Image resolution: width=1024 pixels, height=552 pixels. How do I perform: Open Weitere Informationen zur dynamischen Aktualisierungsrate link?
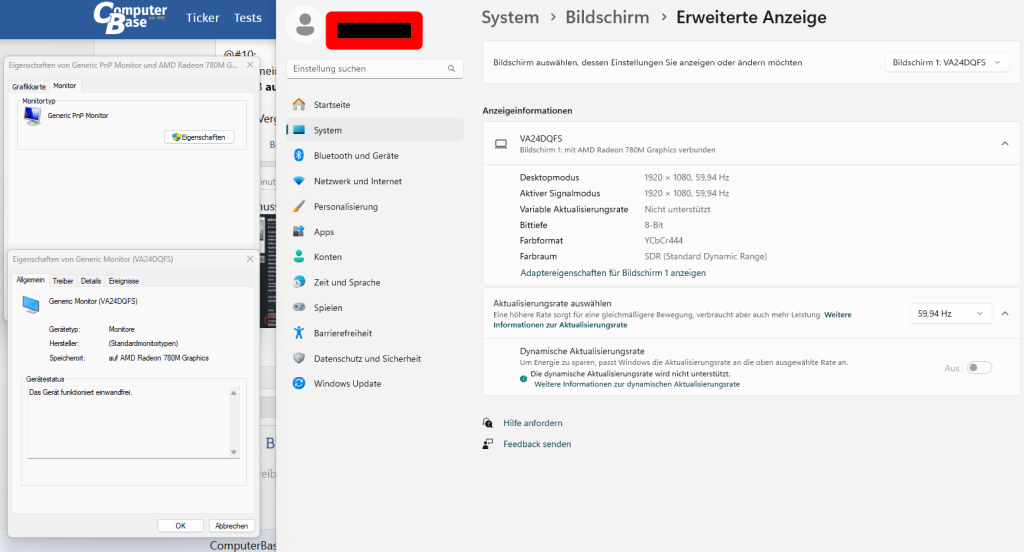637,384
